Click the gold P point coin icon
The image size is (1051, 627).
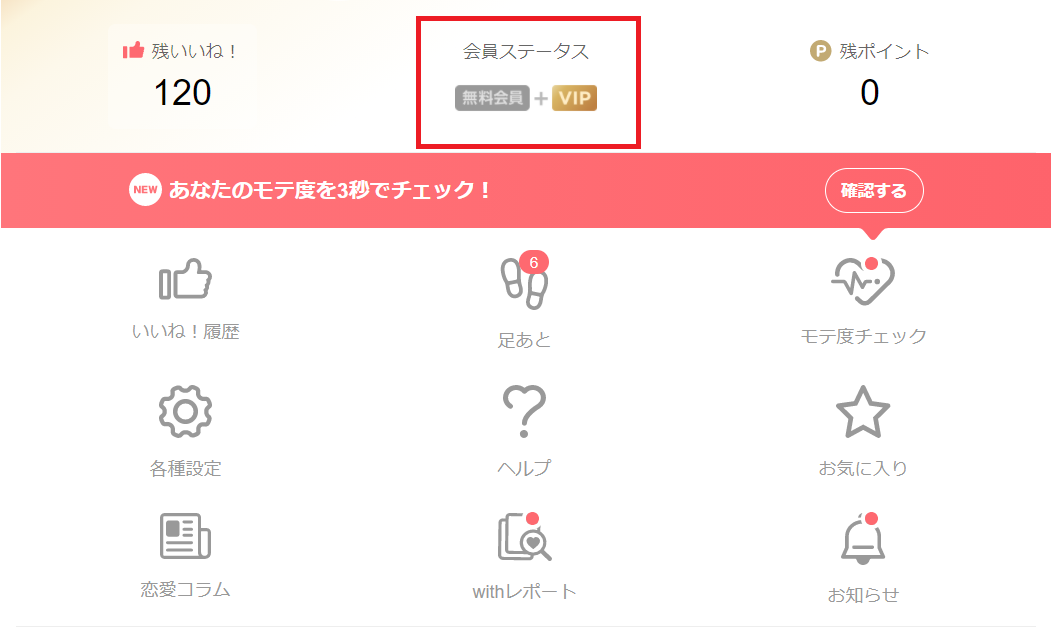pyautogui.click(x=820, y=51)
